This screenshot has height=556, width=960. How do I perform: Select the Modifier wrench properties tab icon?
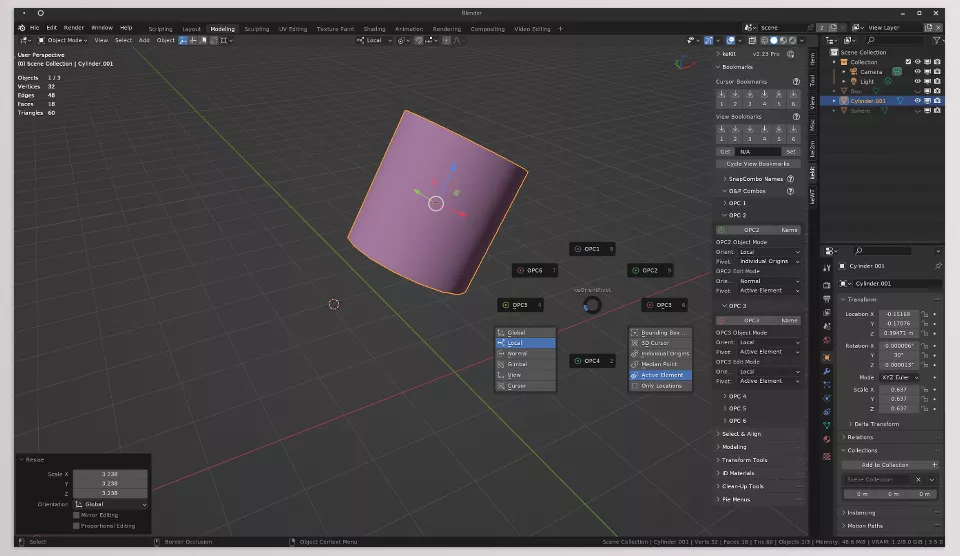point(827,371)
